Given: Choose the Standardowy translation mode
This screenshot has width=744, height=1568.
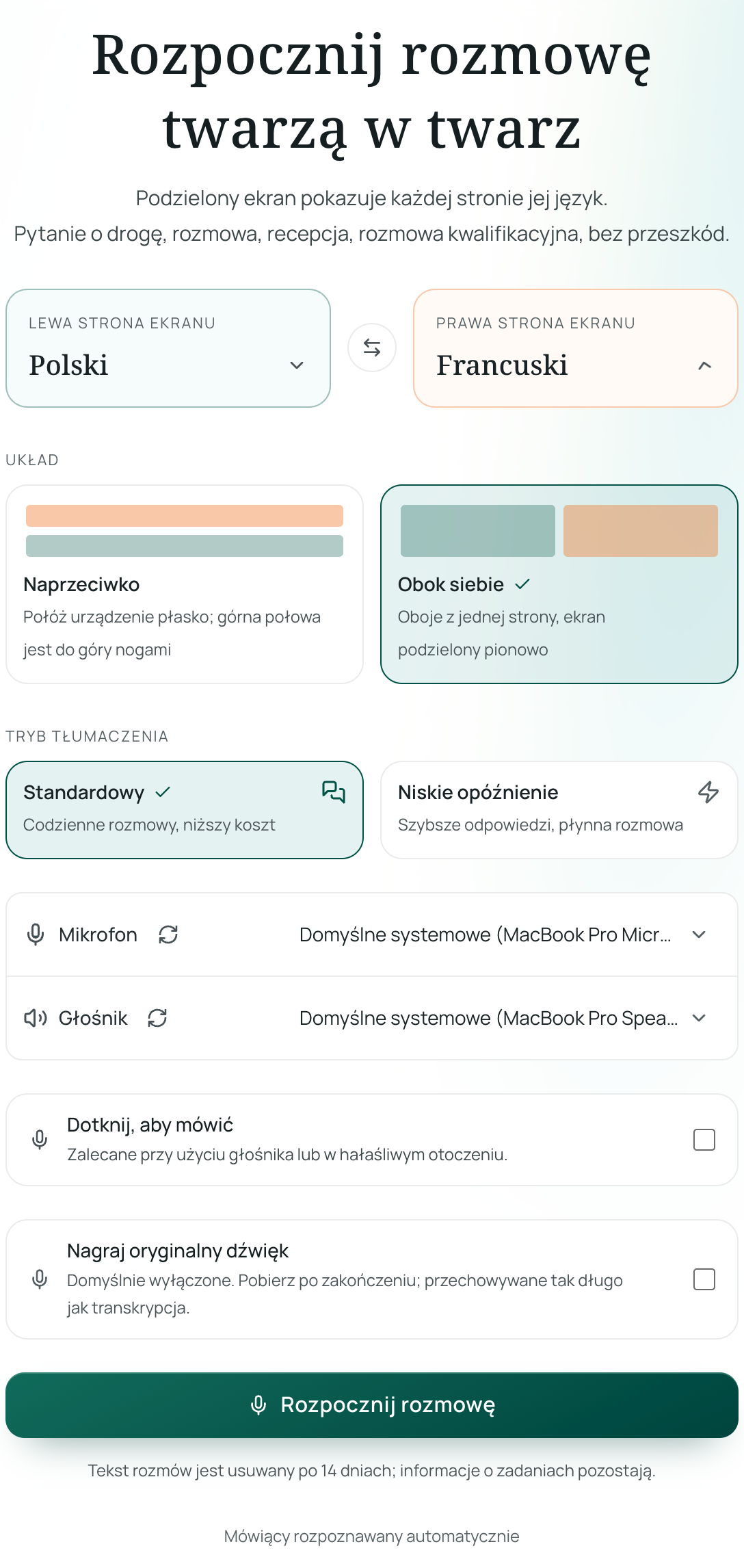Looking at the screenshot, I should (185, 810).
